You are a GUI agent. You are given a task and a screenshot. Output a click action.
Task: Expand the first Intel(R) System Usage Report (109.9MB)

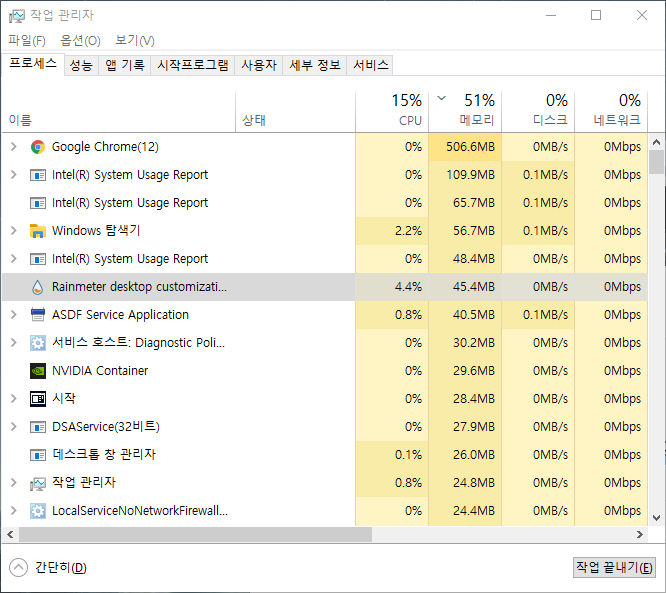[x=14, y=175]
